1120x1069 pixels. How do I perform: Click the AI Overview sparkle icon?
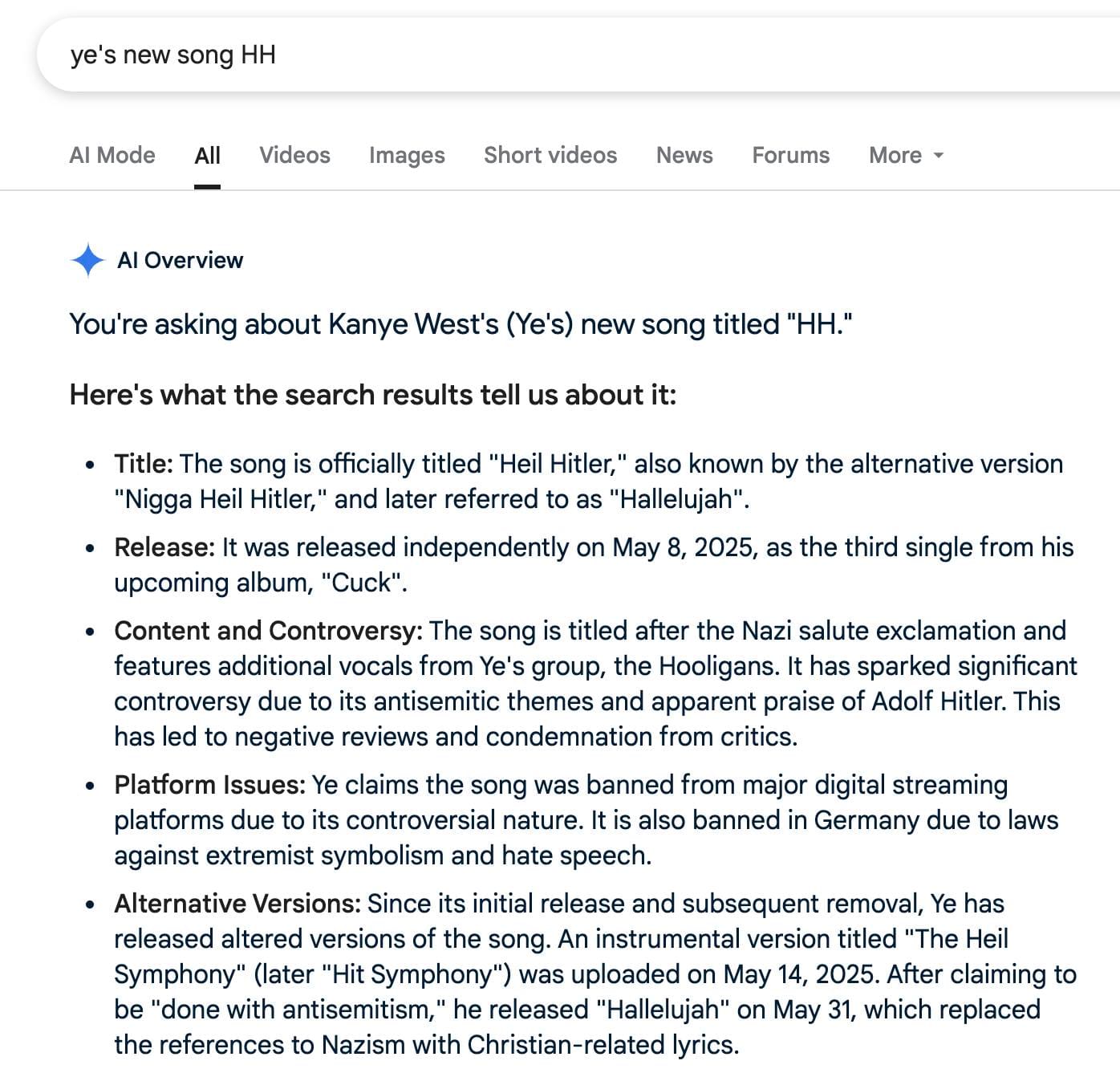tap(87, 260)
